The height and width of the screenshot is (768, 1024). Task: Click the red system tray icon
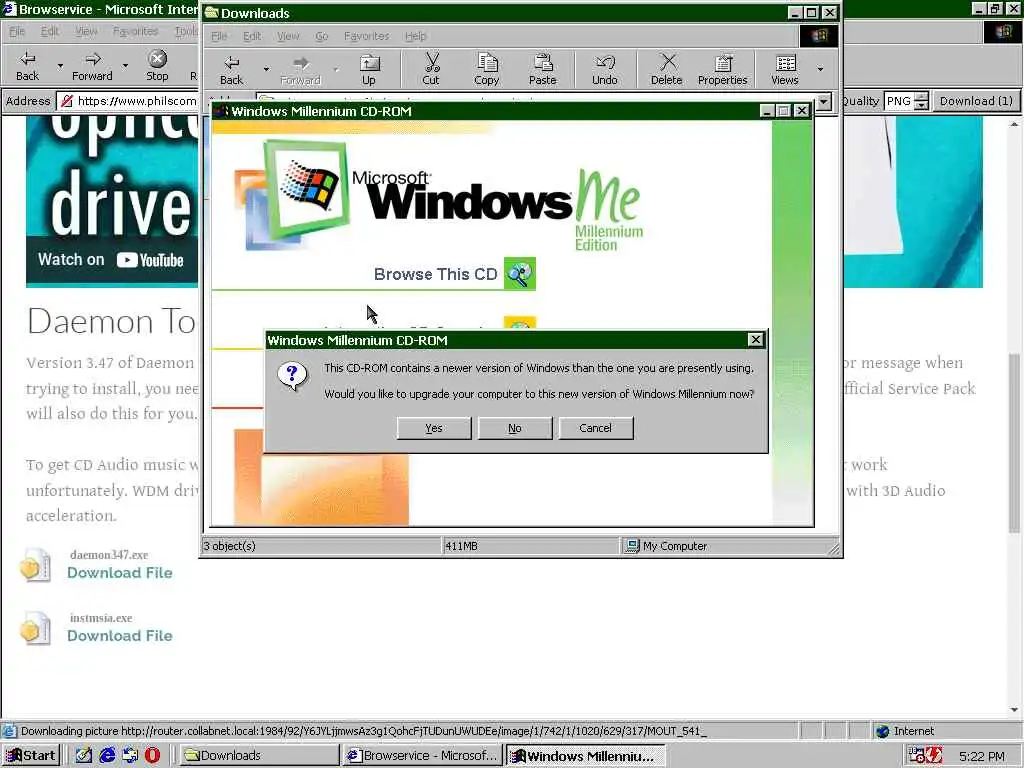point(934,756)
